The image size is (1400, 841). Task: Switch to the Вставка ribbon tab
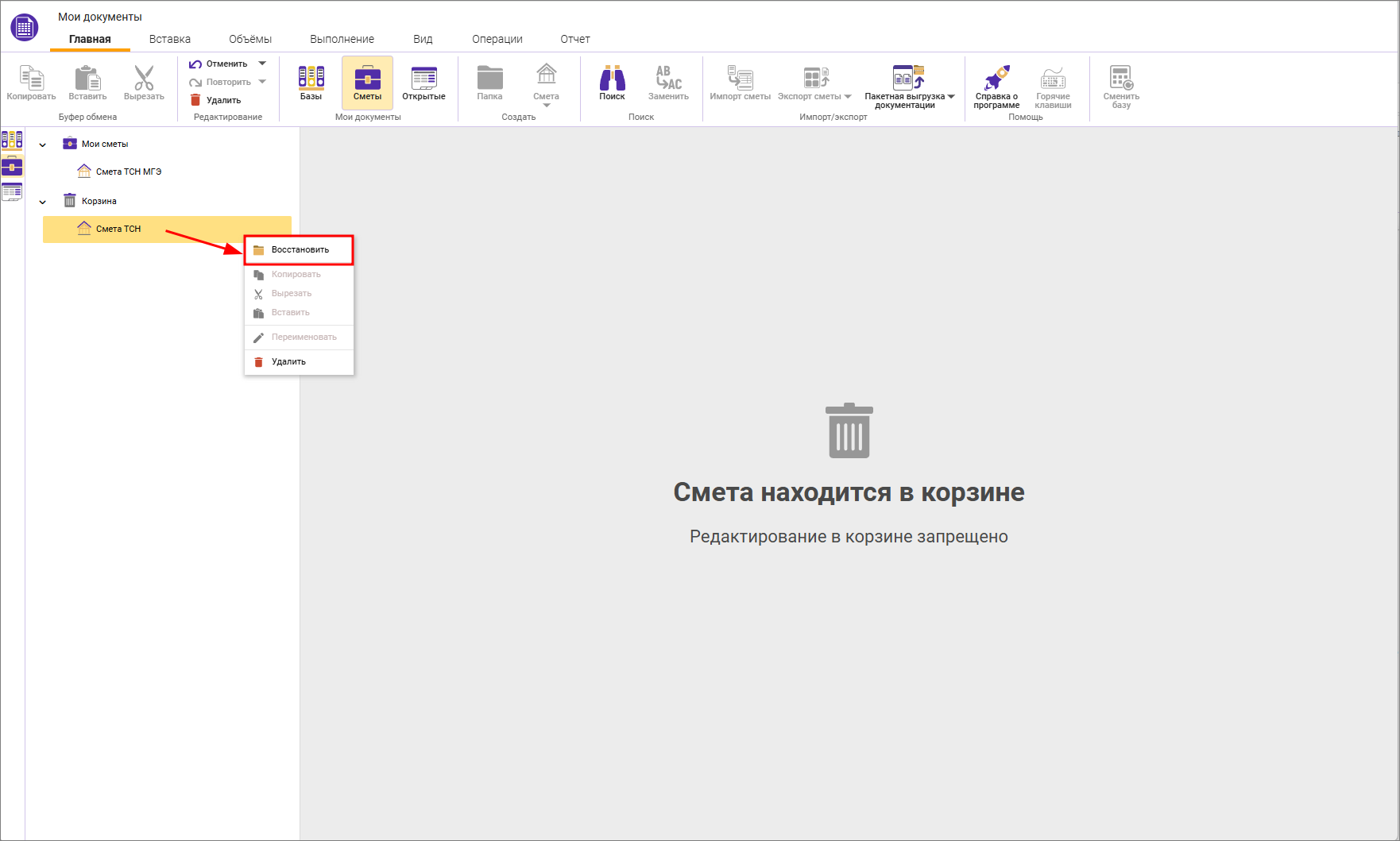coord(169,39)
